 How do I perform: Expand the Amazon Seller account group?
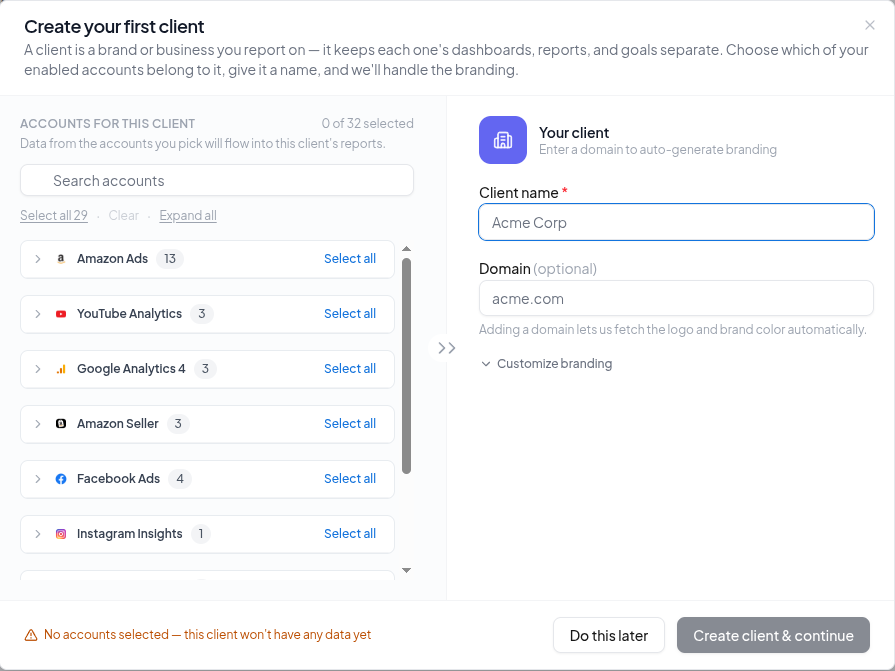38,423
